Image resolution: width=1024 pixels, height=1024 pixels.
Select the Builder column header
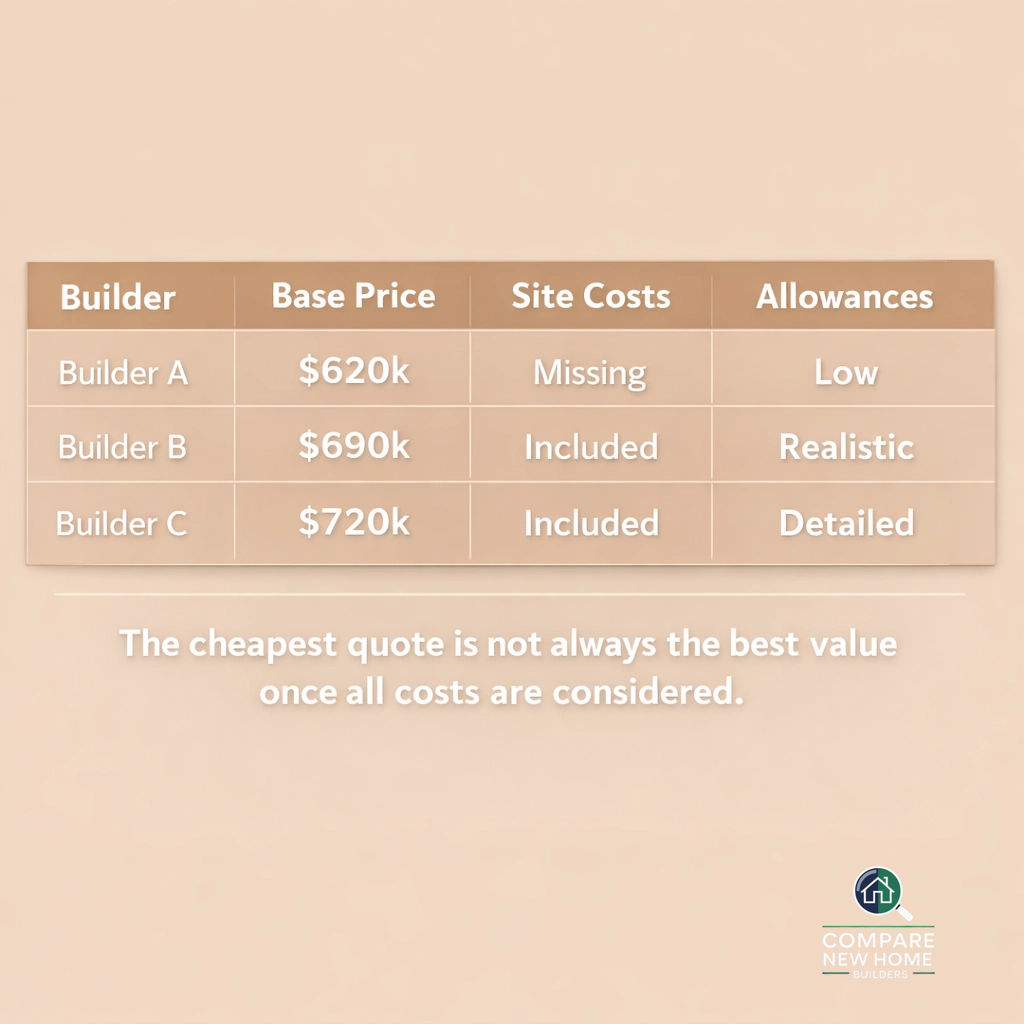(x=118, y=297)
